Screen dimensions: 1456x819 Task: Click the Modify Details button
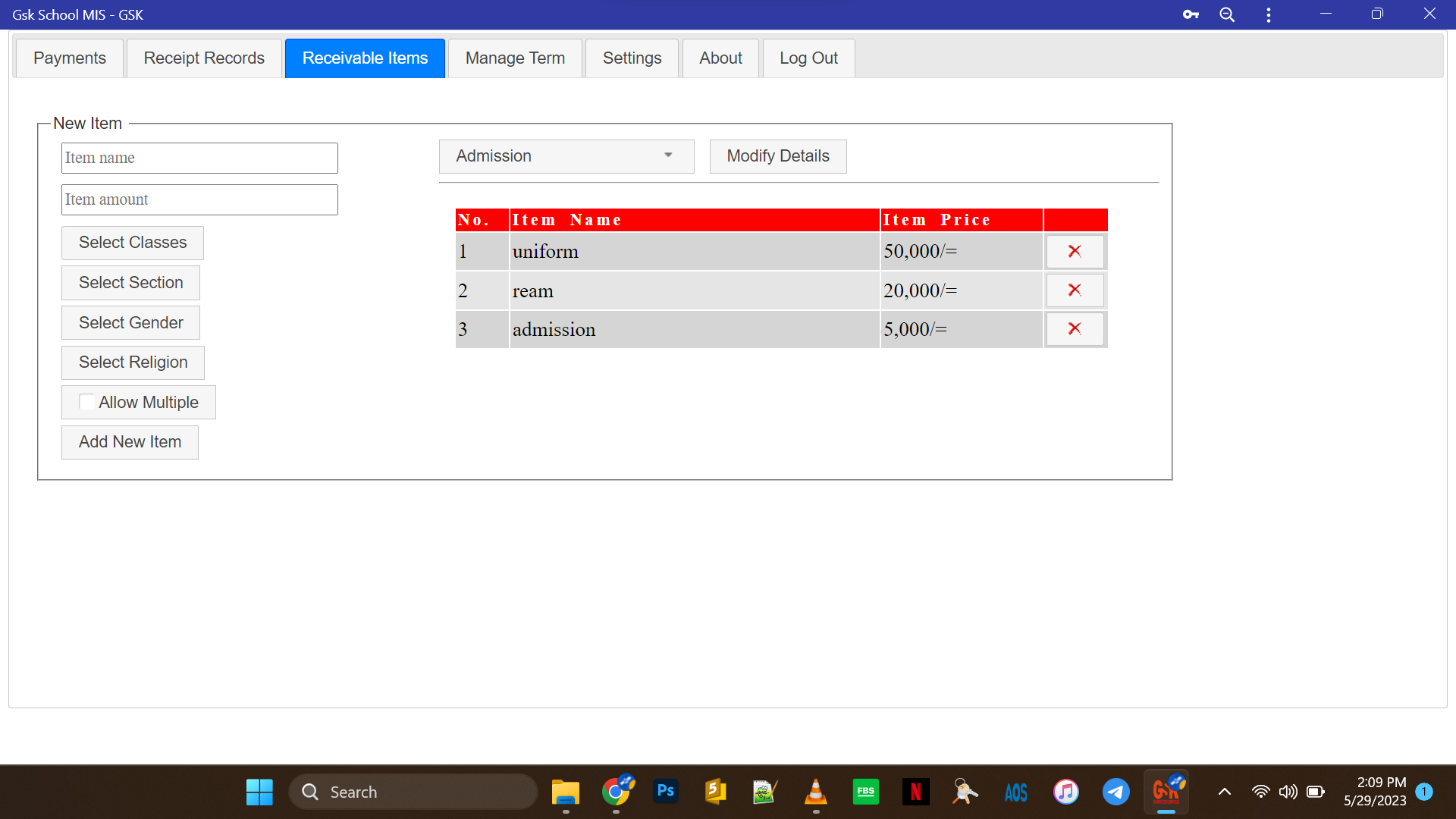pos(777,156)
